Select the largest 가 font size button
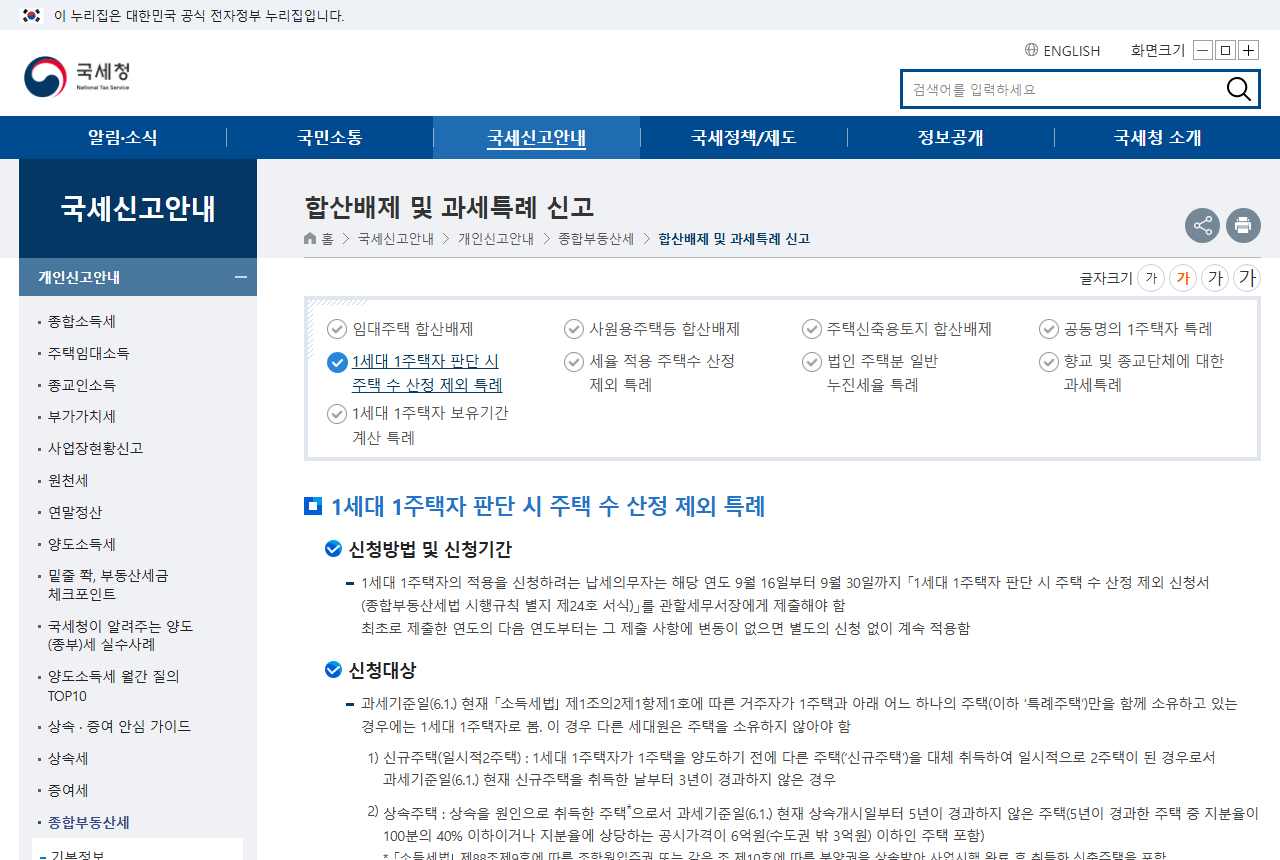The image size is (1280, 860). tap(1247, 278)
